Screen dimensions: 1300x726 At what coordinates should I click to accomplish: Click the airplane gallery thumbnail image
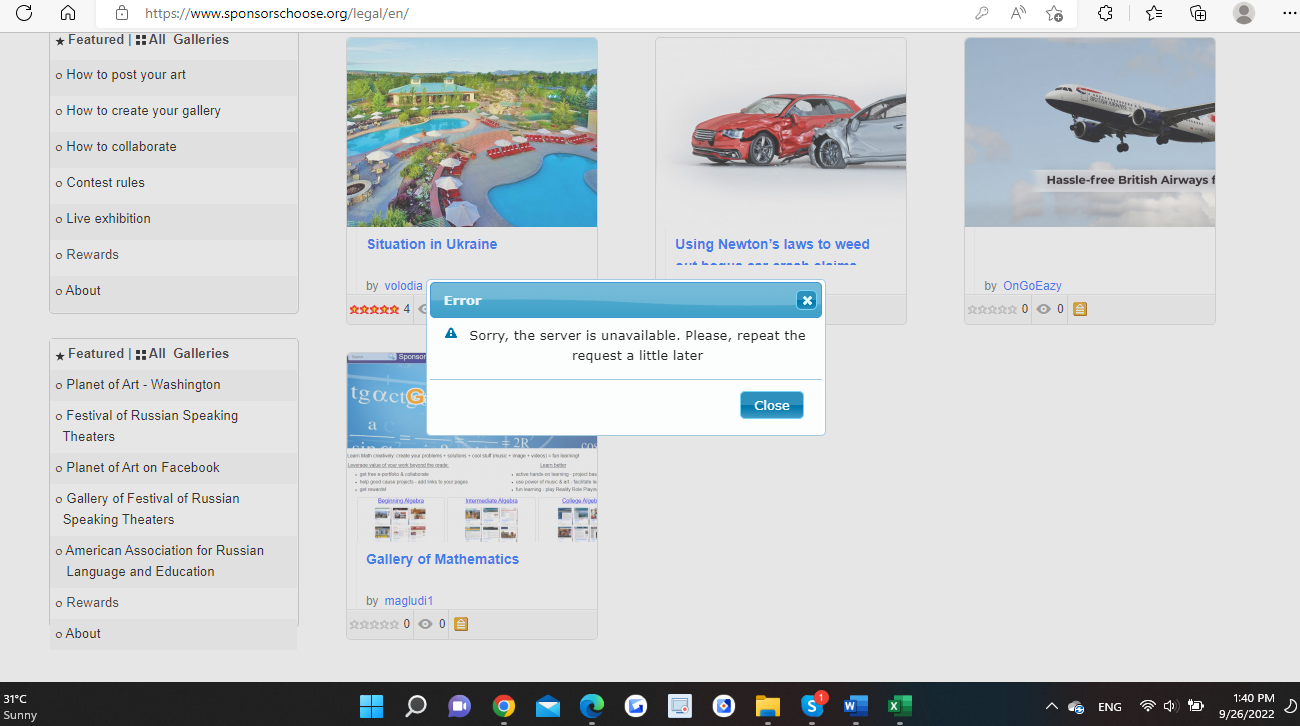click(x=1089, y=132)
